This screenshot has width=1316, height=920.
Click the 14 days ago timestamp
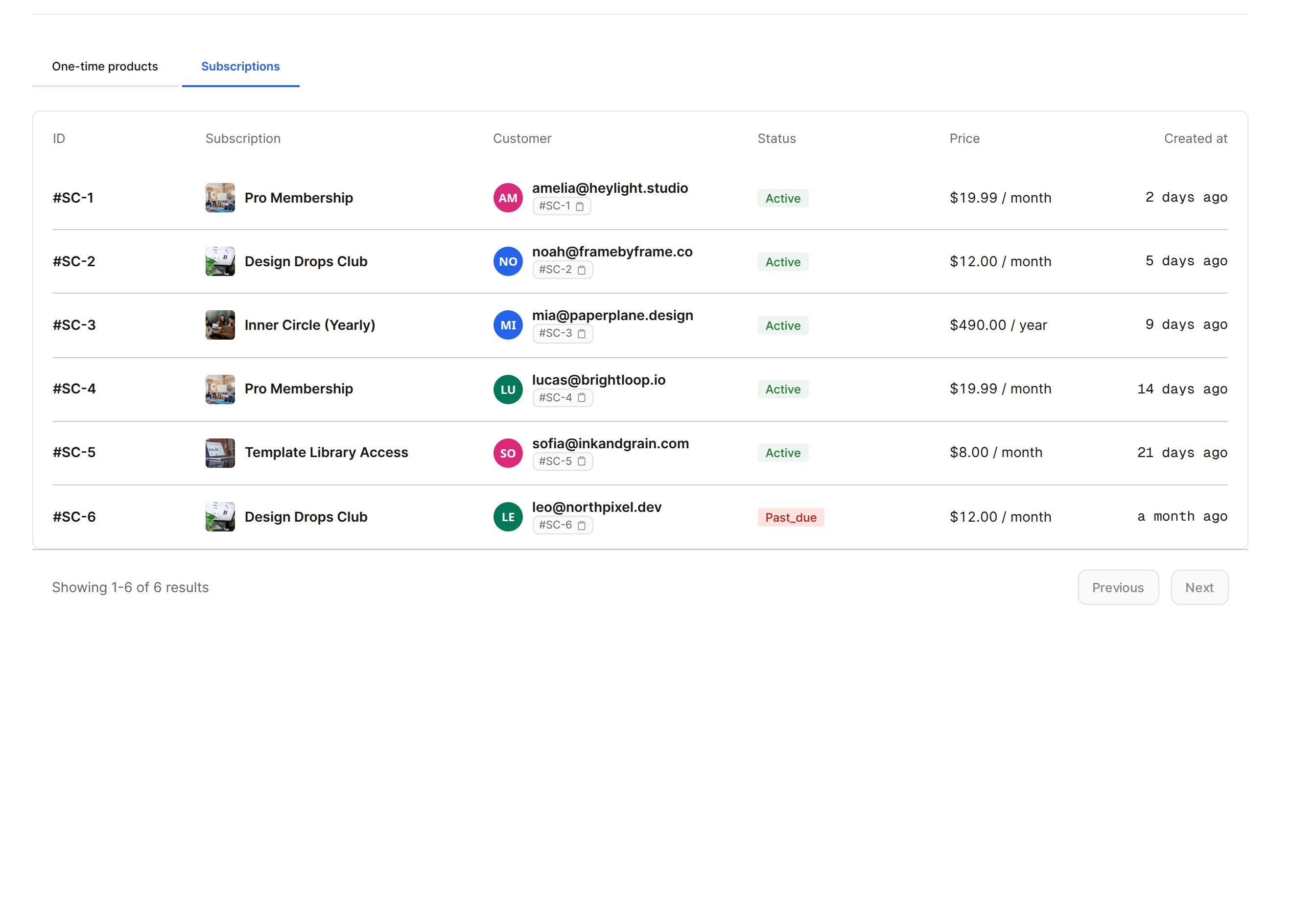tap(1182, 389)
